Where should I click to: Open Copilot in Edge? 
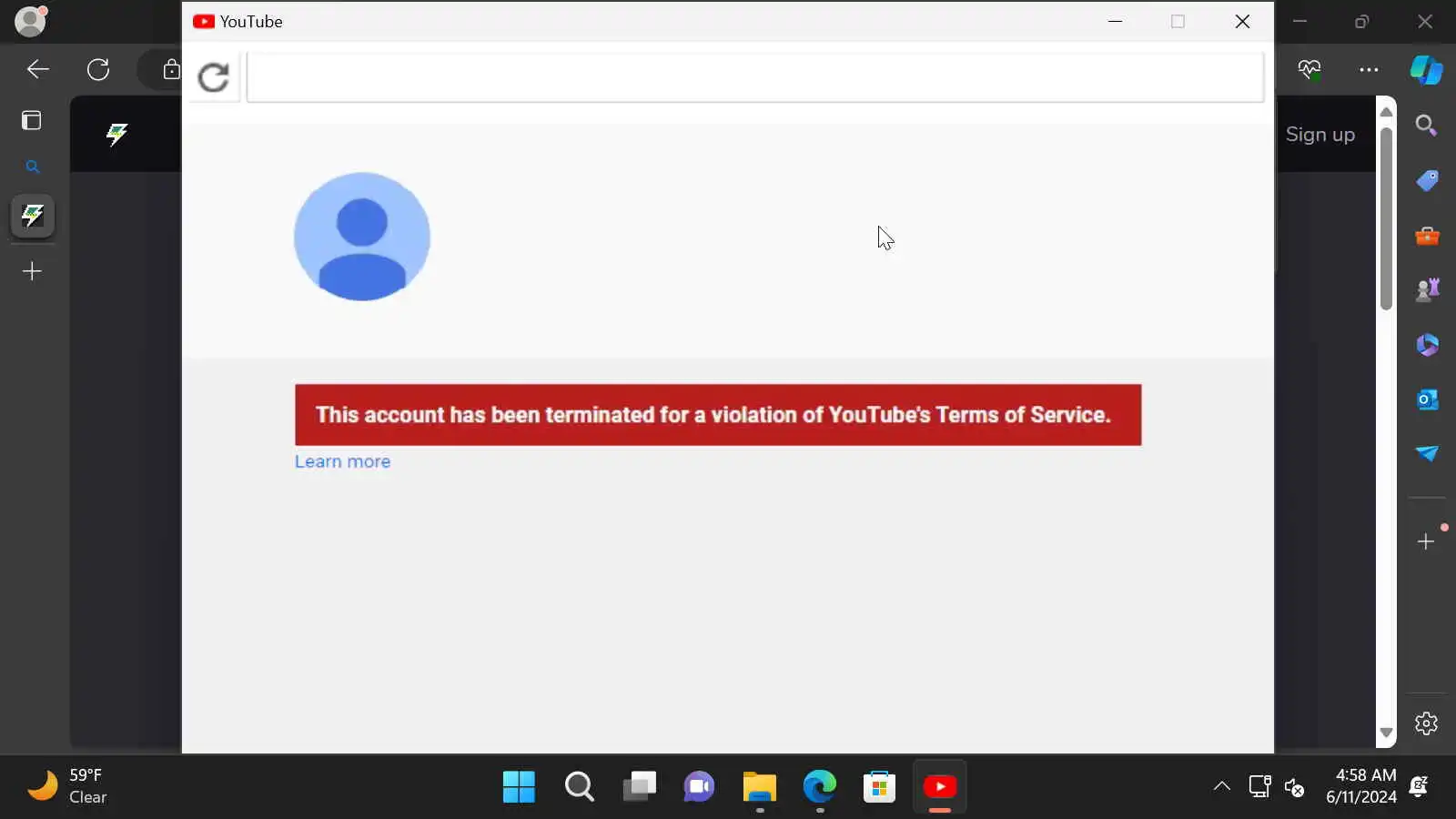pyautogui.click(x=1426, y=69)
